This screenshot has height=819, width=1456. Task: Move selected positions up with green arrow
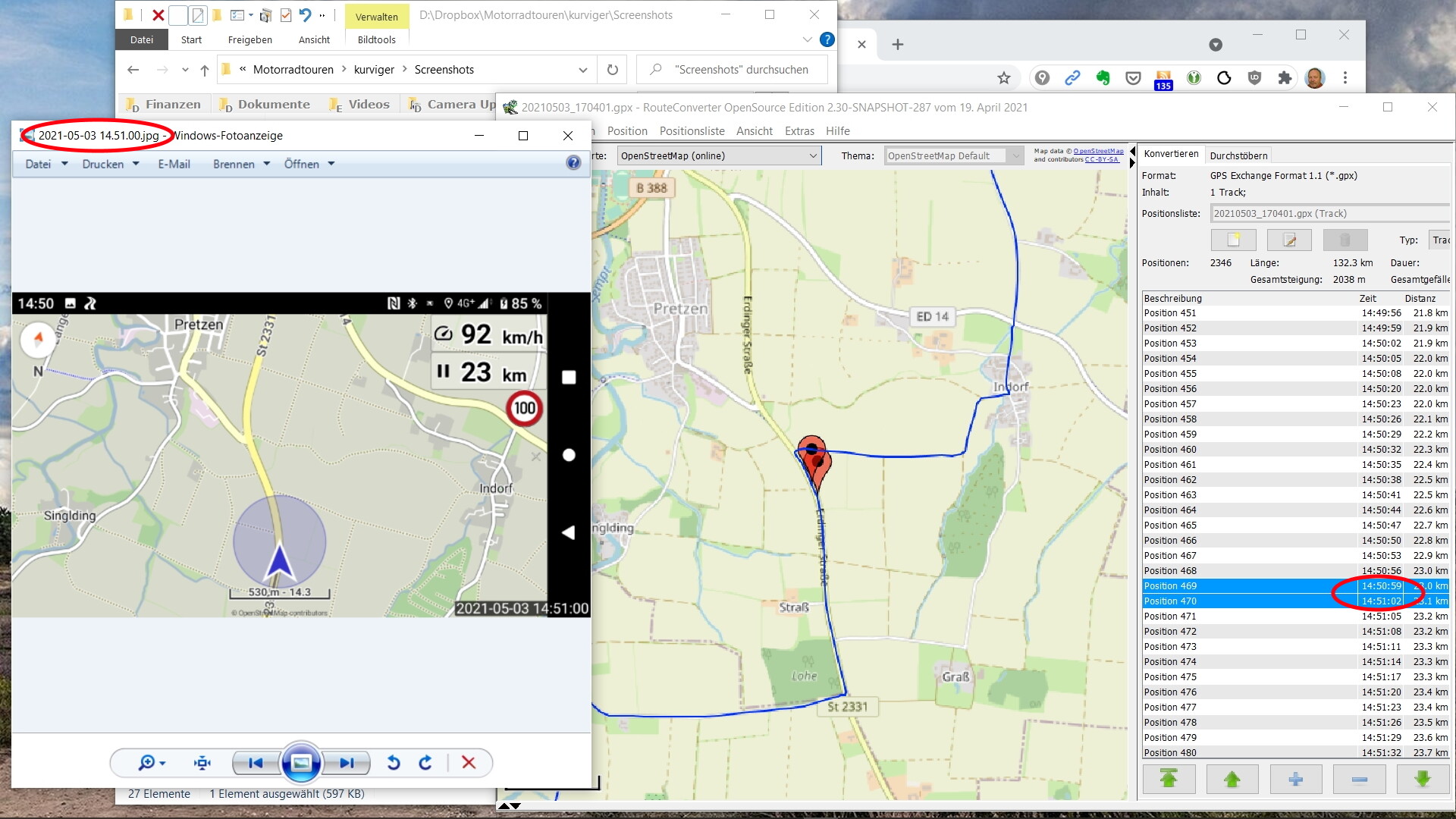tap(1232, 779)
